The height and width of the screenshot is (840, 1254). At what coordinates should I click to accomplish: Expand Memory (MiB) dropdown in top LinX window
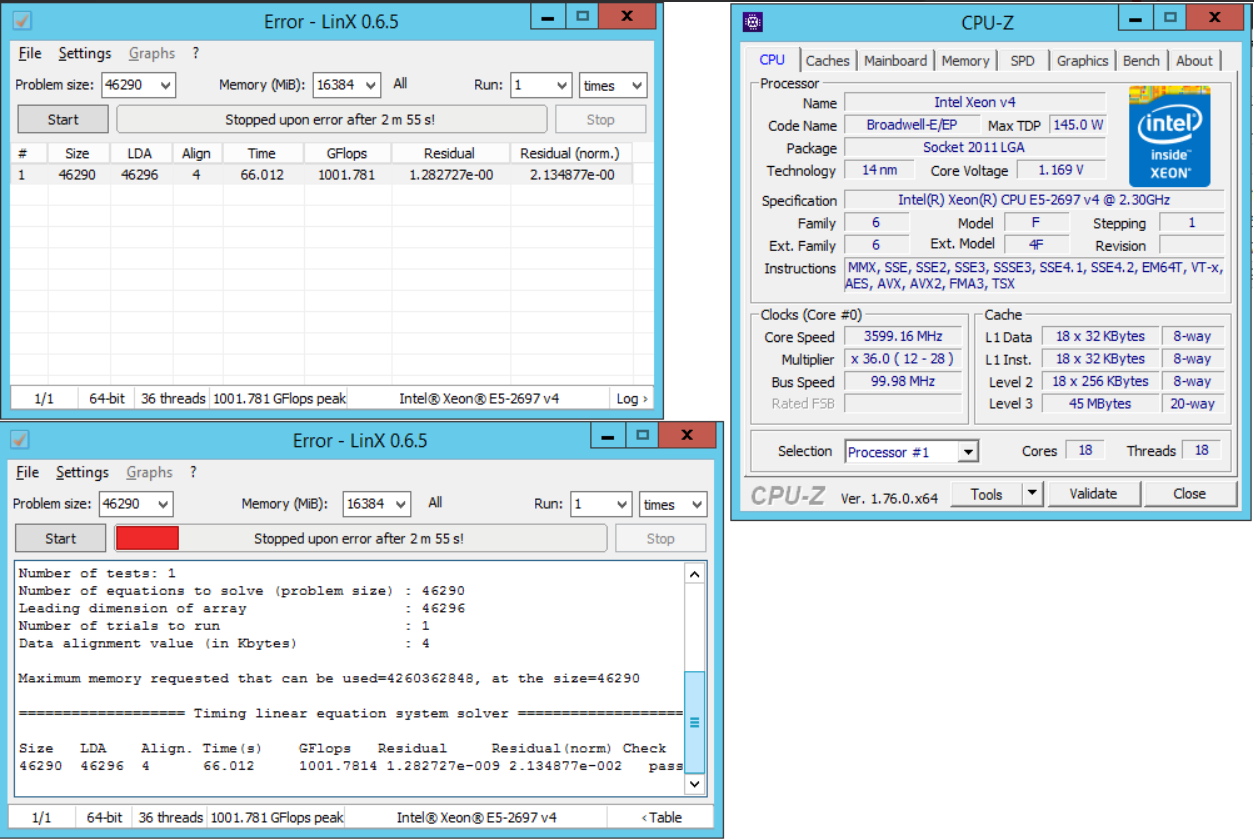pos(371,85)
